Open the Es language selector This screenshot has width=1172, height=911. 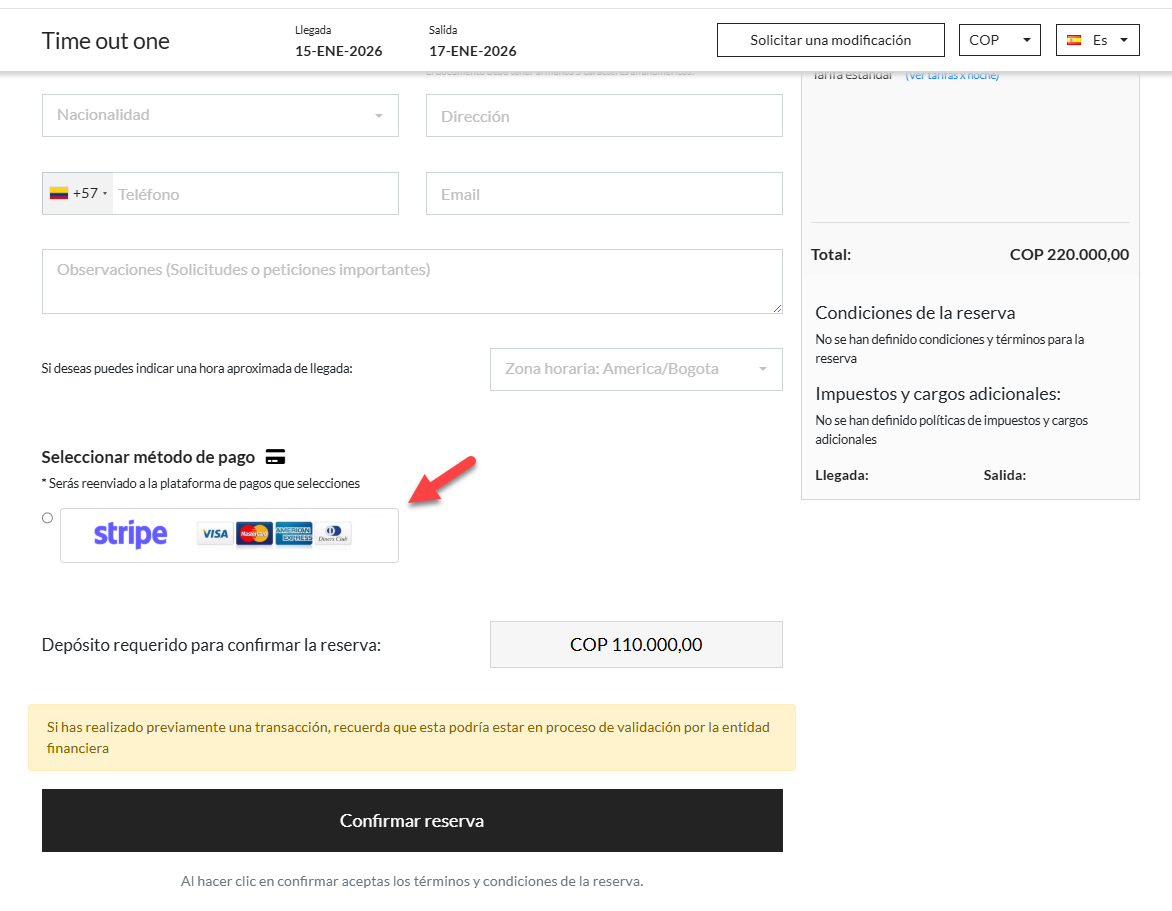point(1098,40)
